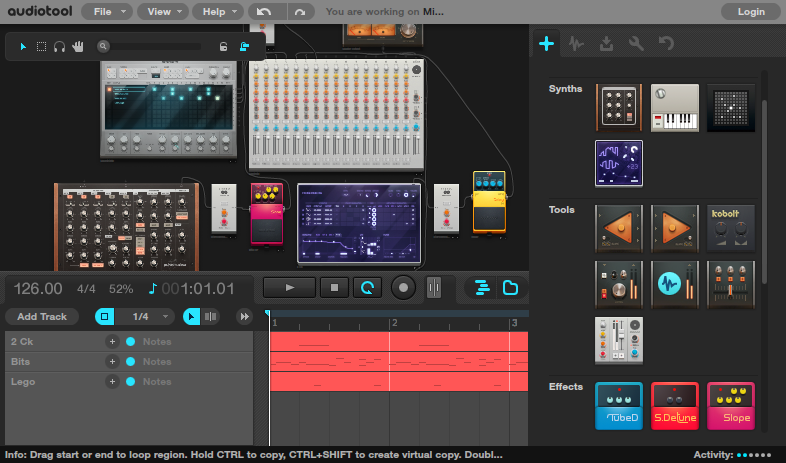Click the 4/4 time signature
The image size is (786, 463).
(86, 289)
